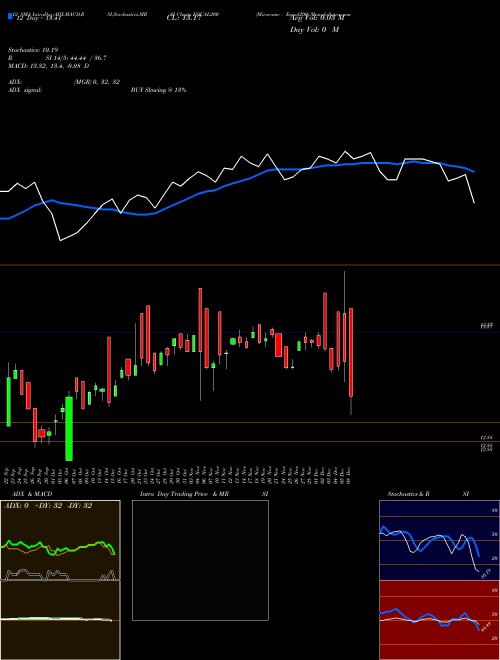500x660 pixels.
Task: Select the 'BUY Slowing @ 13%' signal text
Action: click(x=158, y=90)
